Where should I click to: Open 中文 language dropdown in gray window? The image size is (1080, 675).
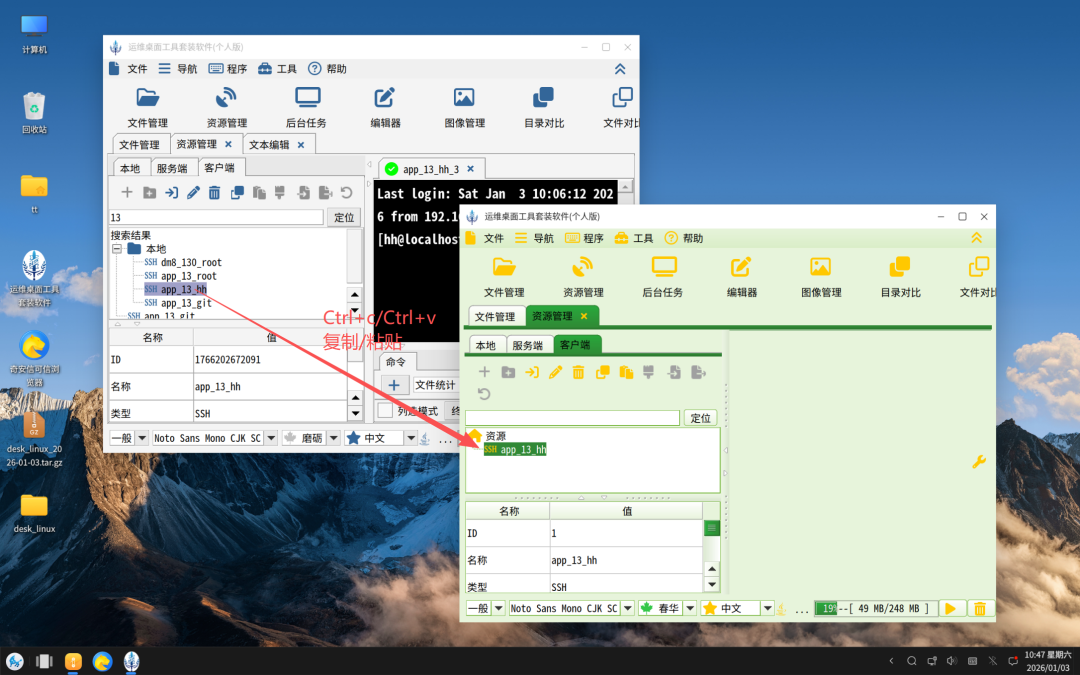[411, 438]
